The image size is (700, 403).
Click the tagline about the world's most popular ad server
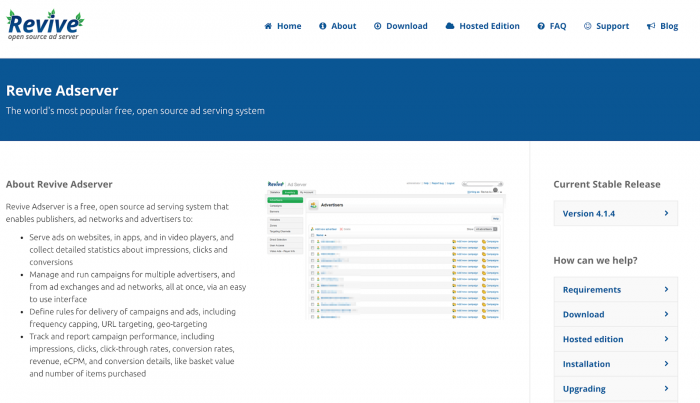point(135,111)
